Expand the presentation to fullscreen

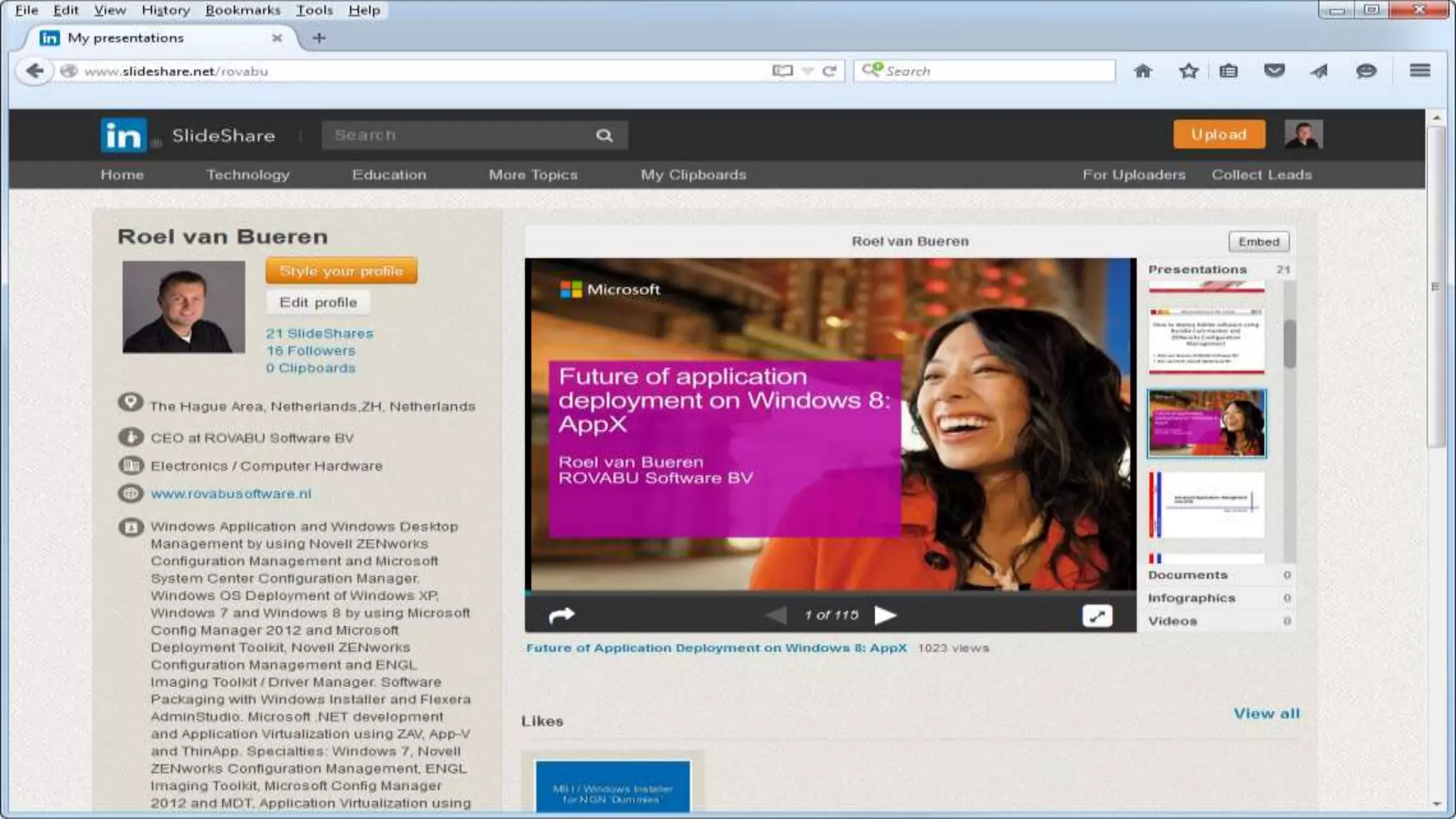(x=1097, y=616)
